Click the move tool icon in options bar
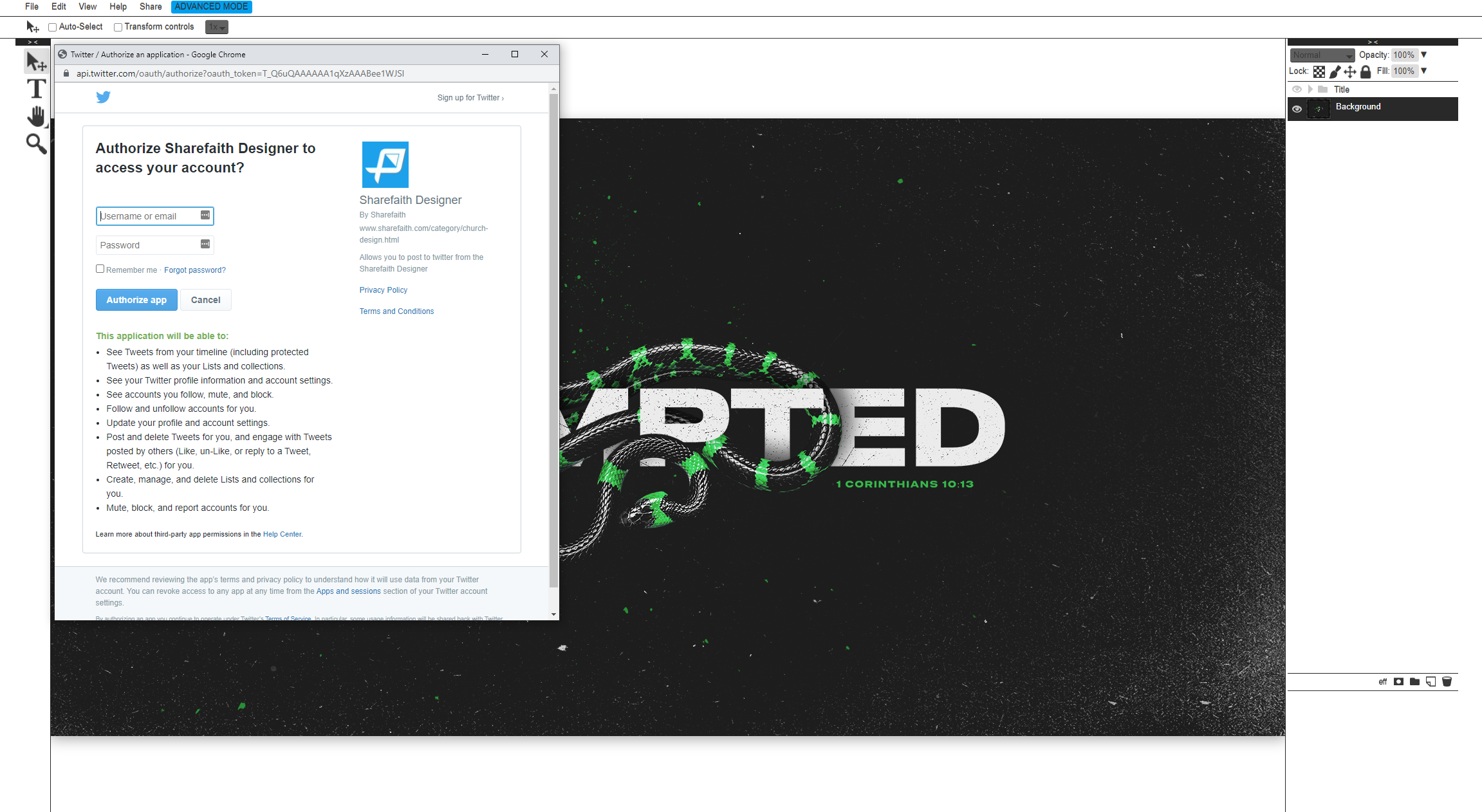This screenshot has height=812, width=1482. (x=32, y=27)
